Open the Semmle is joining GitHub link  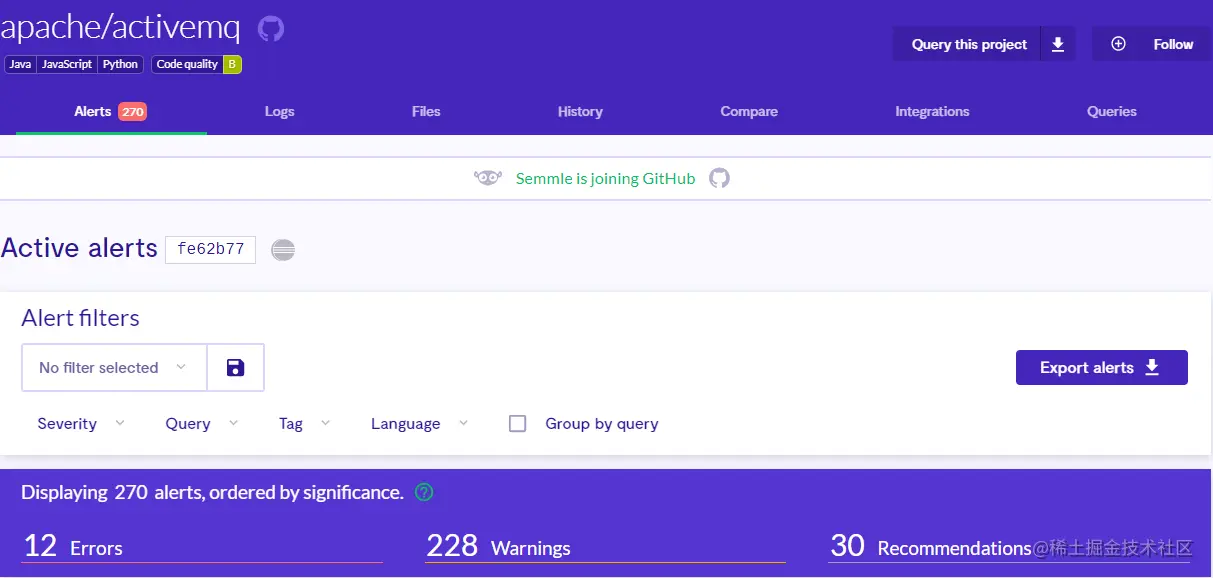click(x=605, y=178)
